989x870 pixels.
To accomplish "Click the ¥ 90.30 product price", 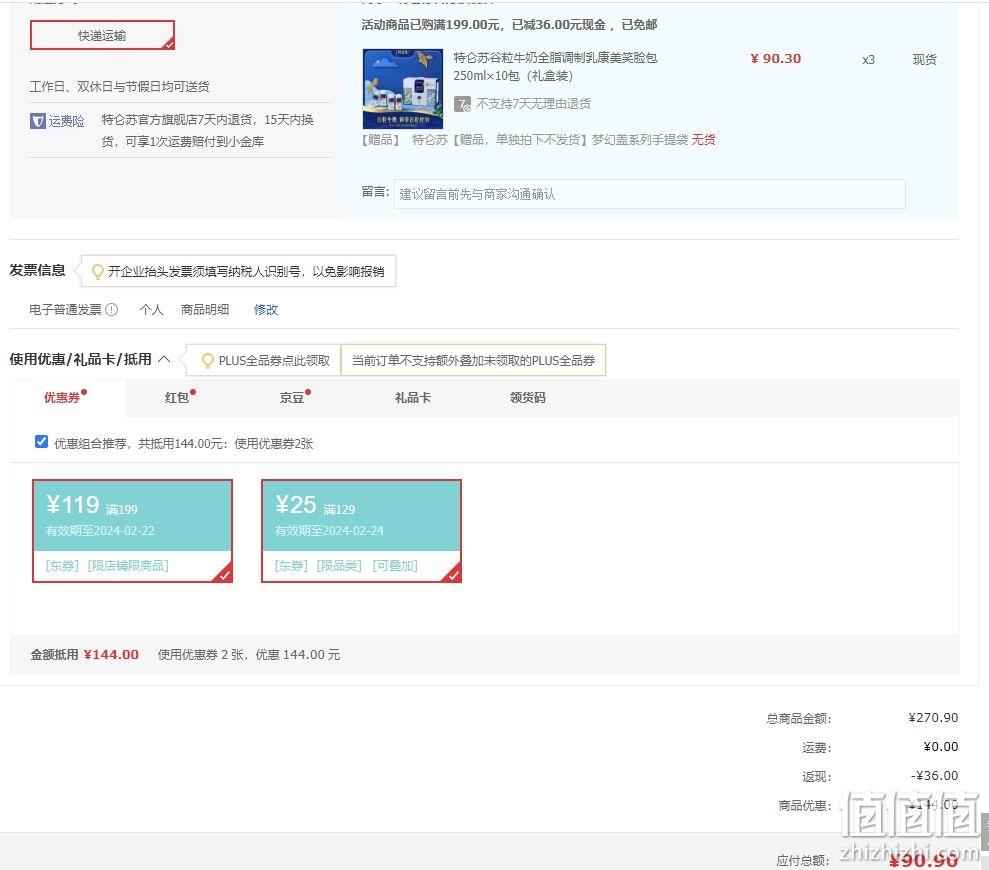I will (776, 59).
